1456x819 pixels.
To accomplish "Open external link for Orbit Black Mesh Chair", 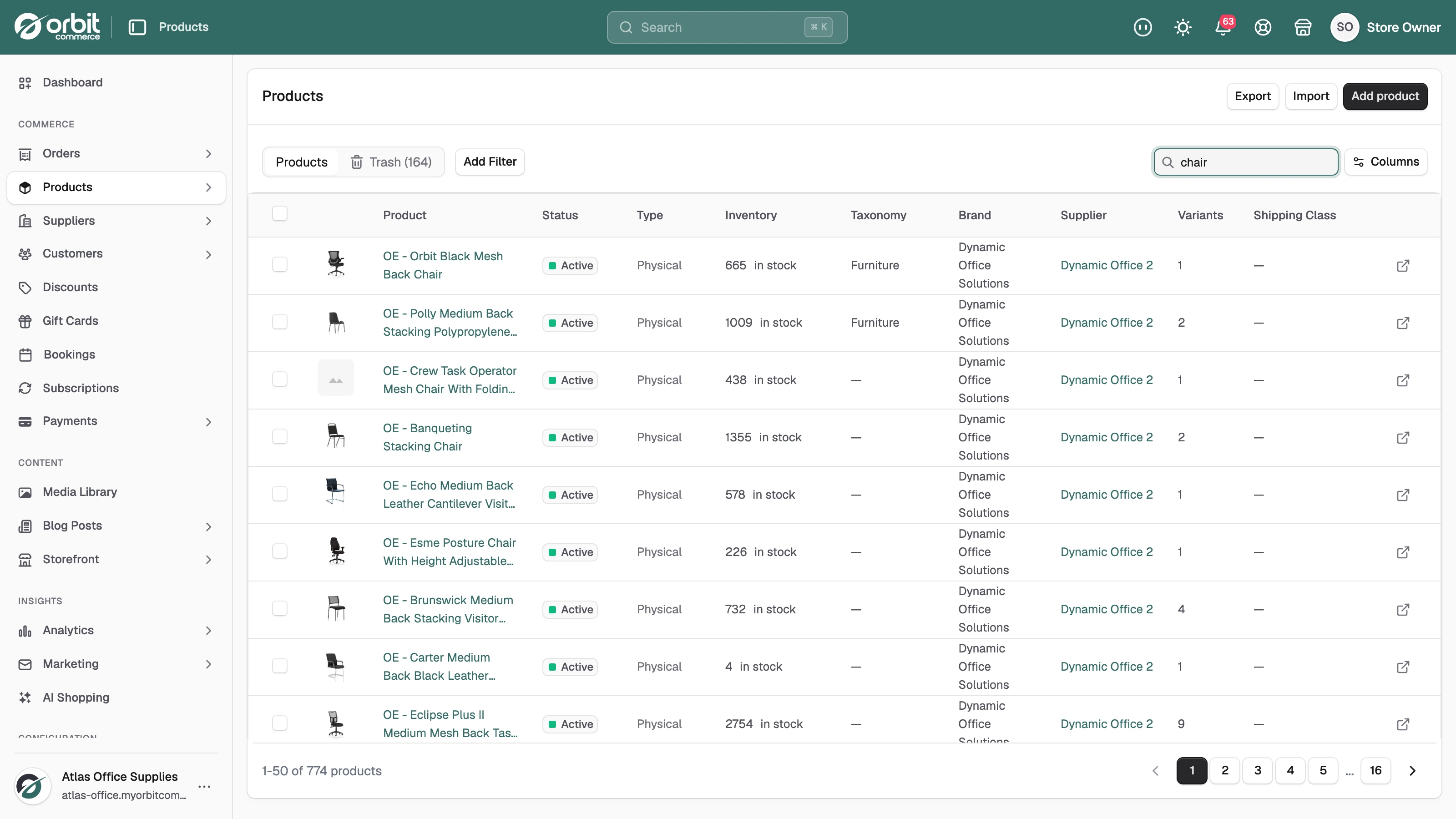I will 1403,266.
